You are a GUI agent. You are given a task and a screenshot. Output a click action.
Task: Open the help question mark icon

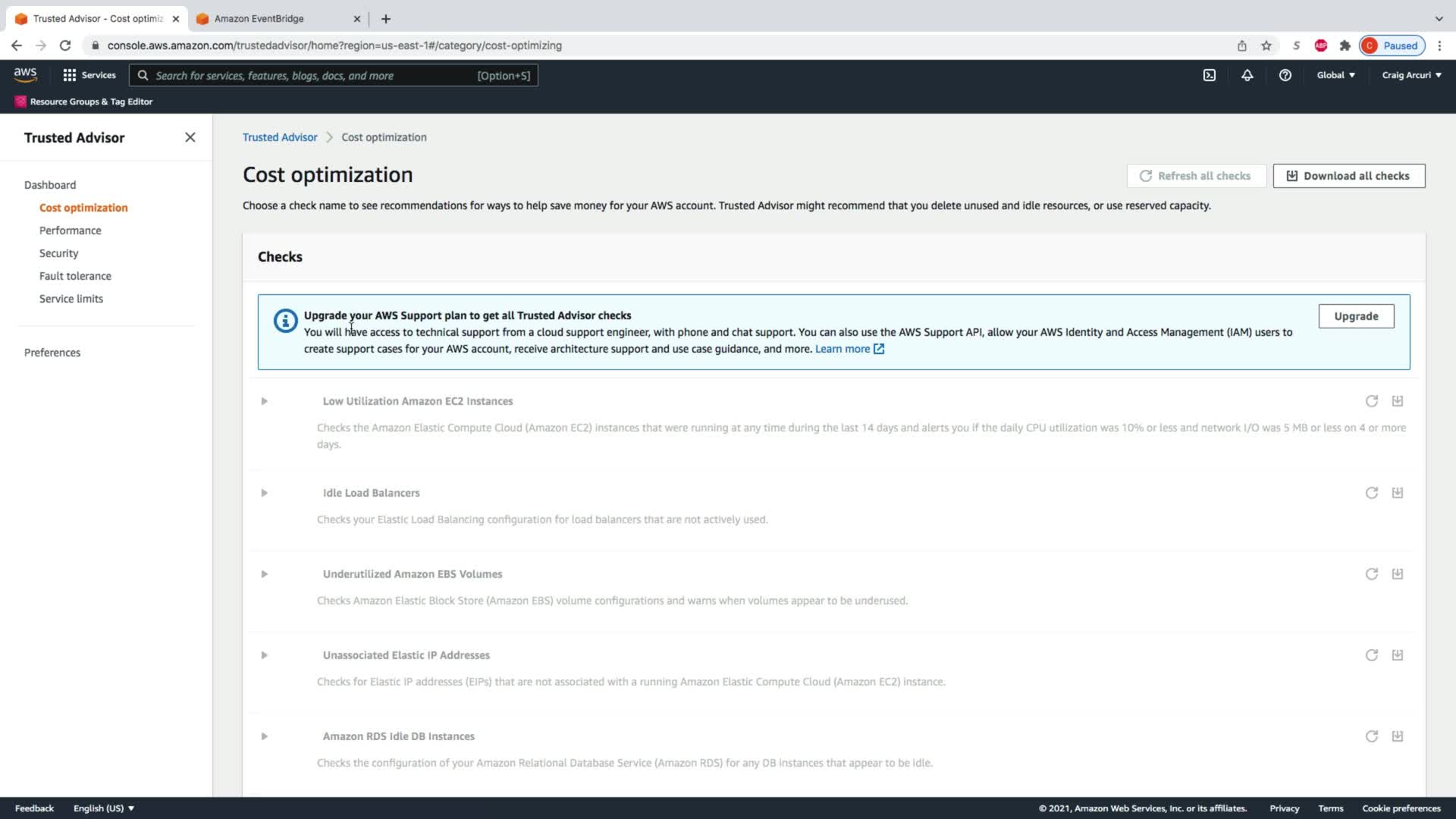tap(1285, 75)
